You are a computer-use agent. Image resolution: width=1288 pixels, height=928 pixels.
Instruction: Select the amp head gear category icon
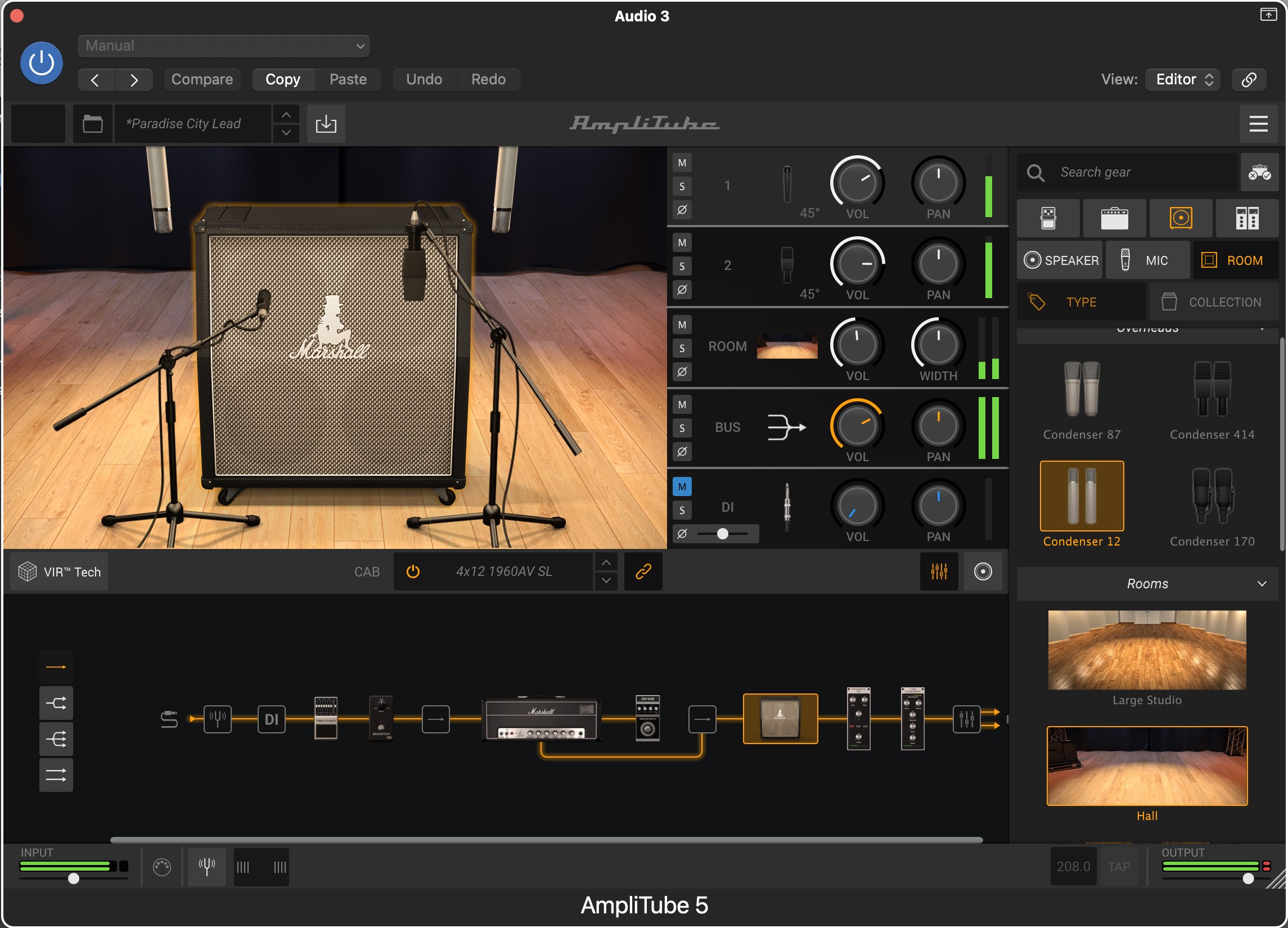pyautogui.click(x=1114, y=218)
